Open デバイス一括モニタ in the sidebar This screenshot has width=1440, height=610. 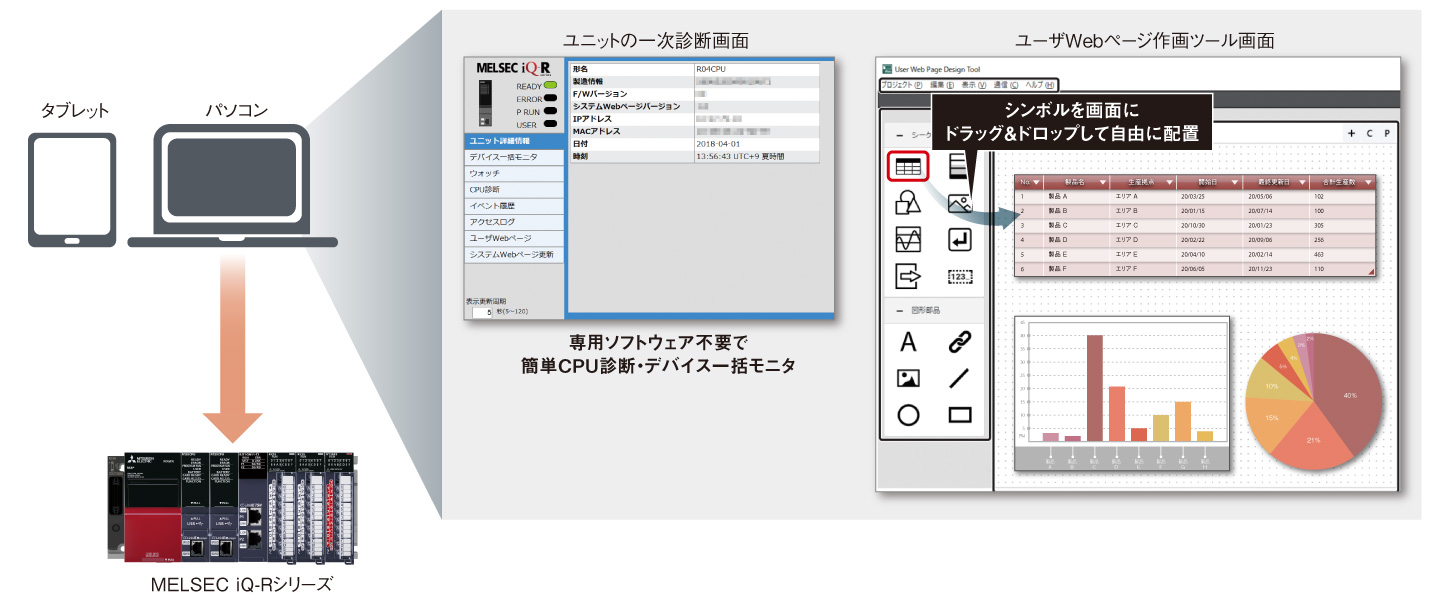pyautogui.click(x=514, y=157)
